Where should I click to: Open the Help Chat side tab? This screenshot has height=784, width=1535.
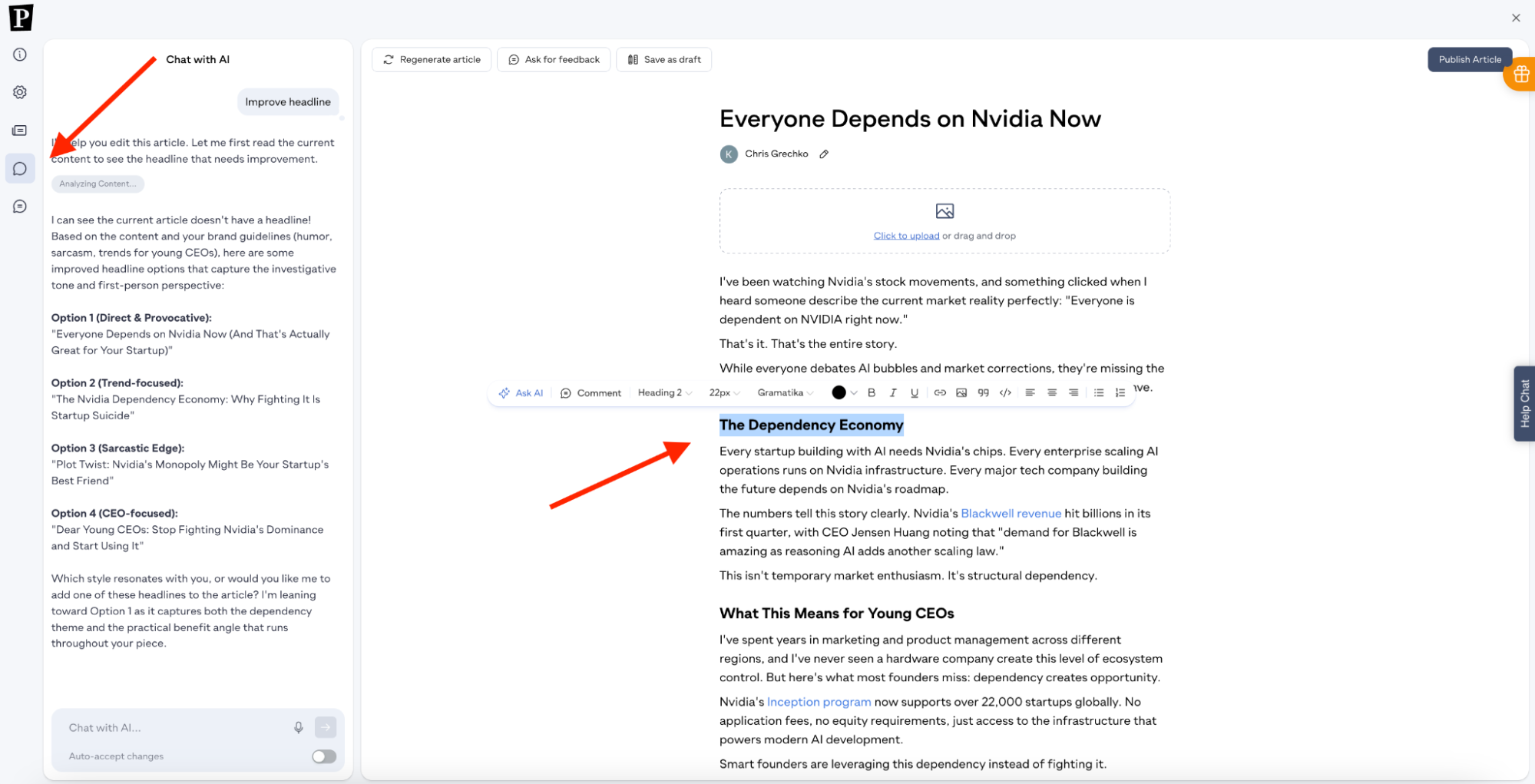pos(1524,403)
